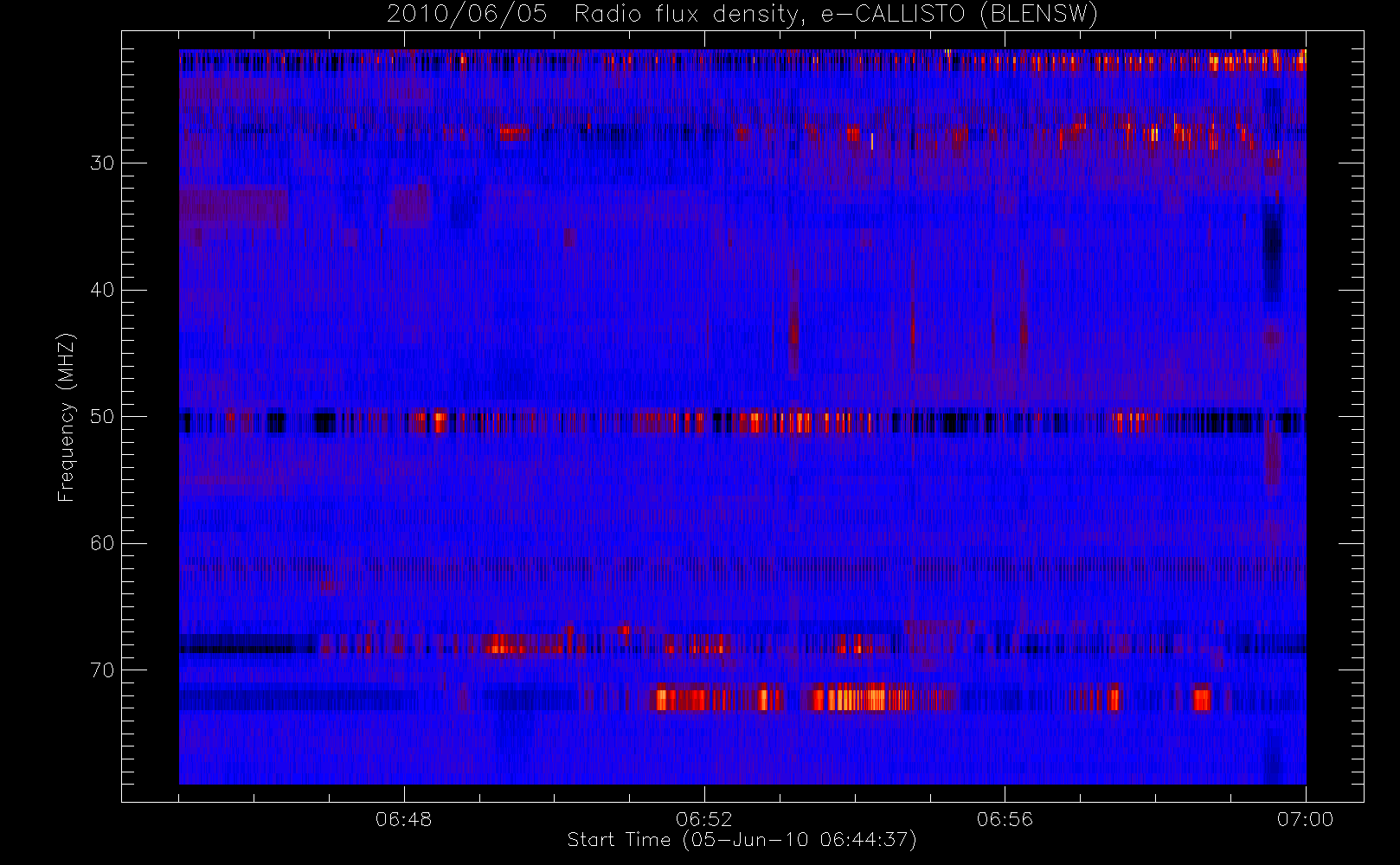The height and width of the screenshot is (865, 1400).
Task: Click the 'Frequency (MHZ)' axis label
Action: (x=66, y=417)
